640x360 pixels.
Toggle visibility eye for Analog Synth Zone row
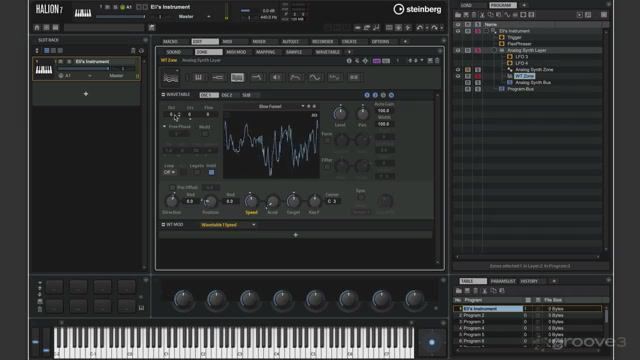point(458,70)
